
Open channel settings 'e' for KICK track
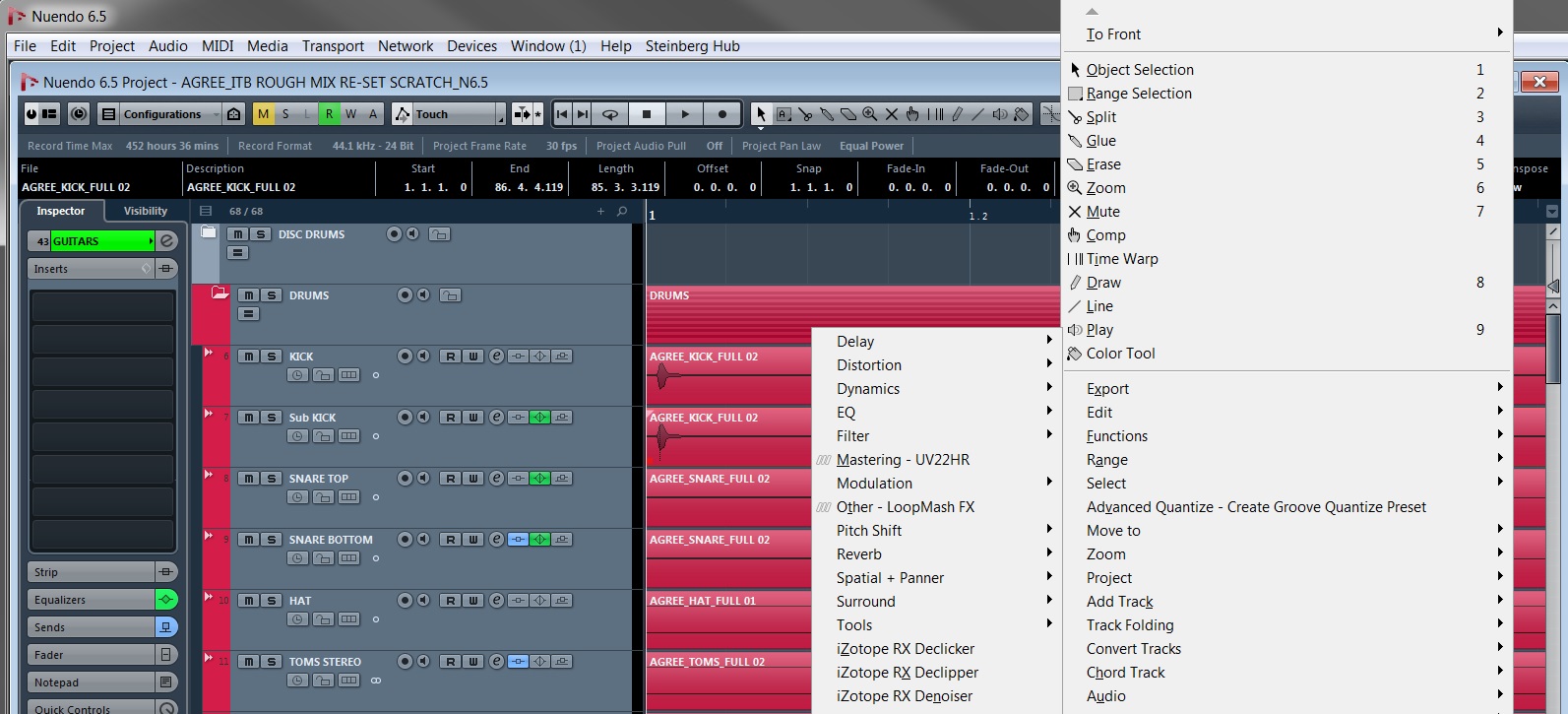pyautogui.click(x=497, y=357)
